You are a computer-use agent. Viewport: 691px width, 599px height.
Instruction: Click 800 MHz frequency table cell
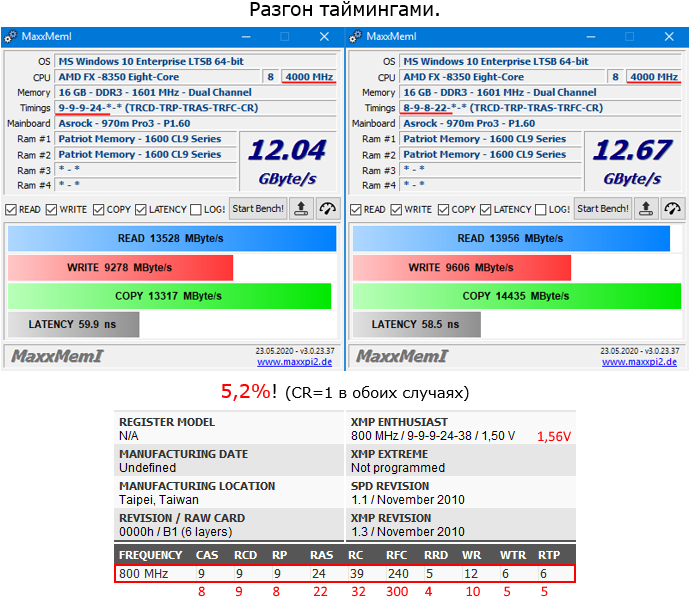pyautogui.click(x=144, y=574)
